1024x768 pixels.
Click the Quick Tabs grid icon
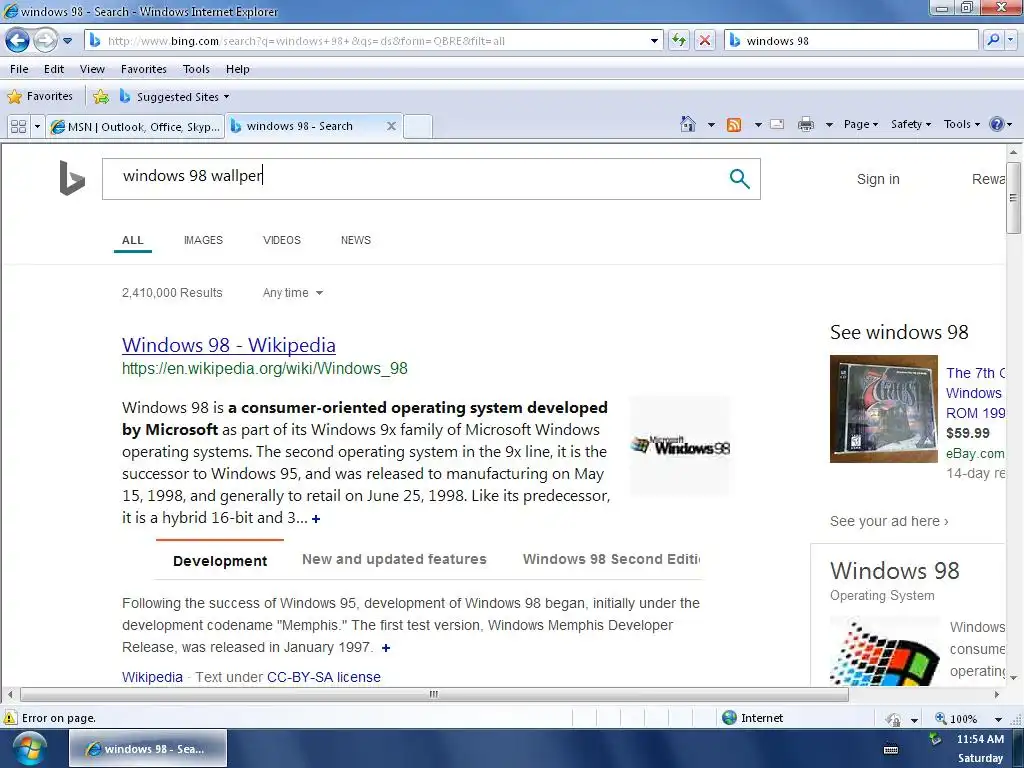[x=18, y=126]
